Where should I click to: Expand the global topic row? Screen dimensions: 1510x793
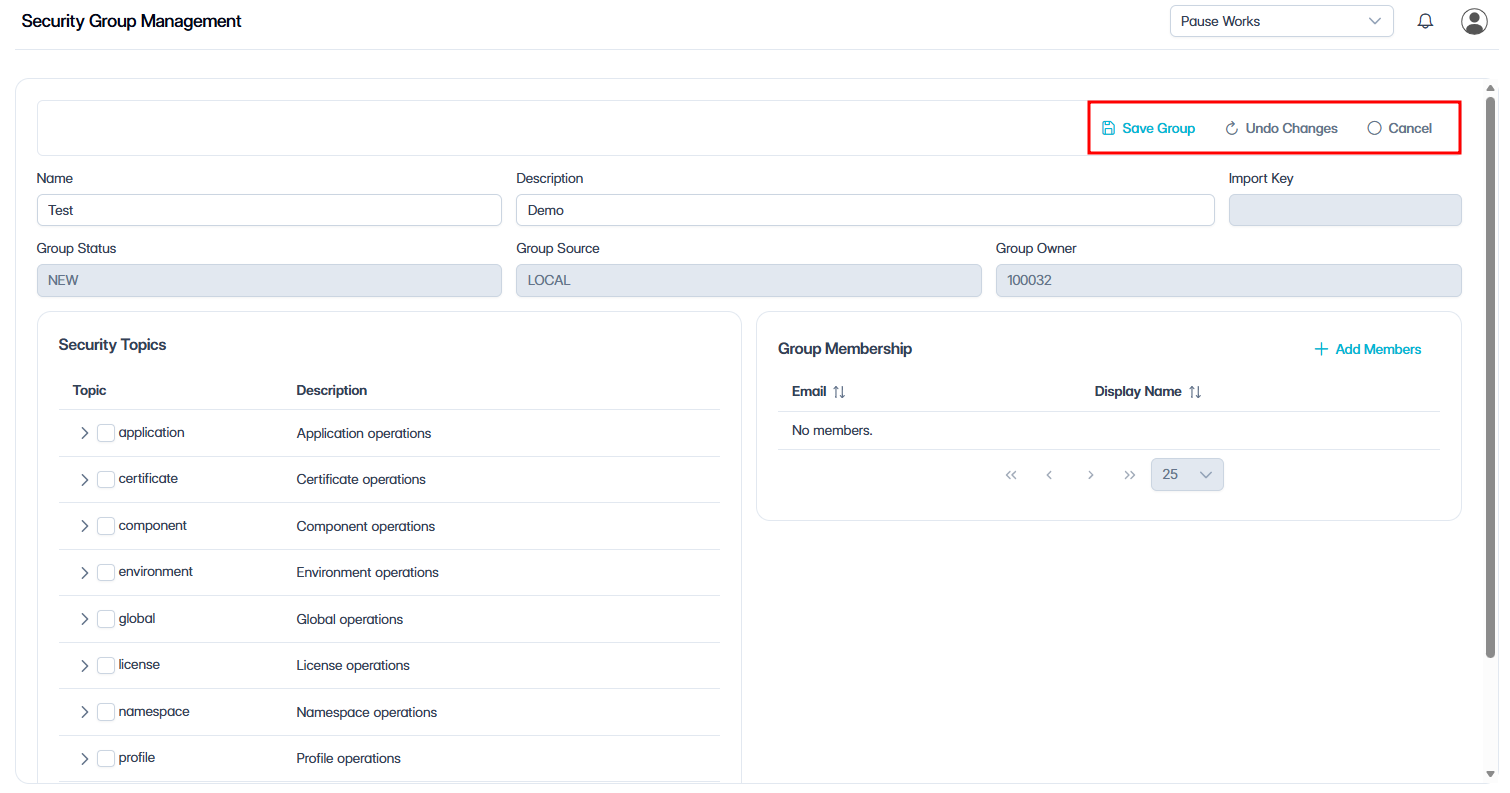(84, 619)
